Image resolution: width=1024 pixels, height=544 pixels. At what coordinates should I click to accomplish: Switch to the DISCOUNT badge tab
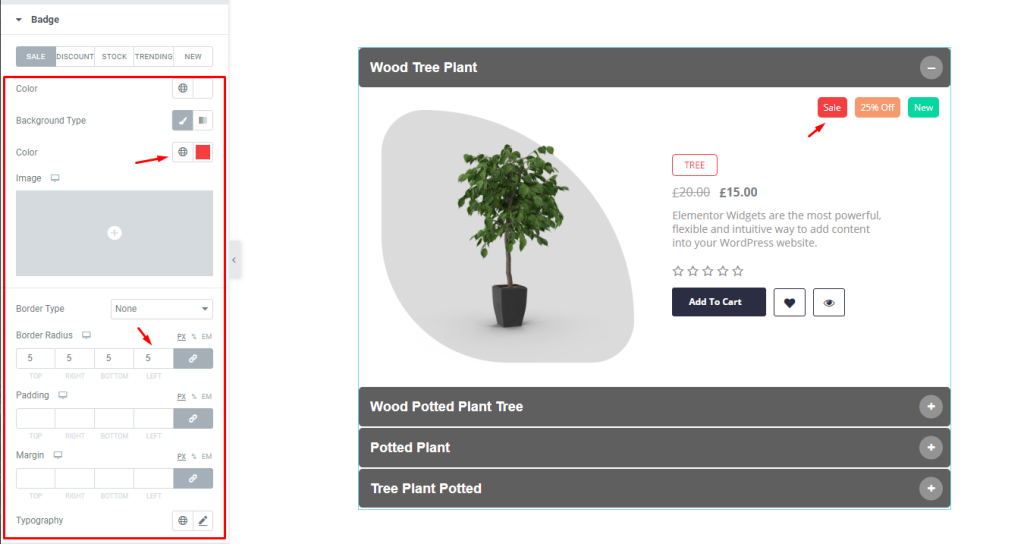coord(75,57)
